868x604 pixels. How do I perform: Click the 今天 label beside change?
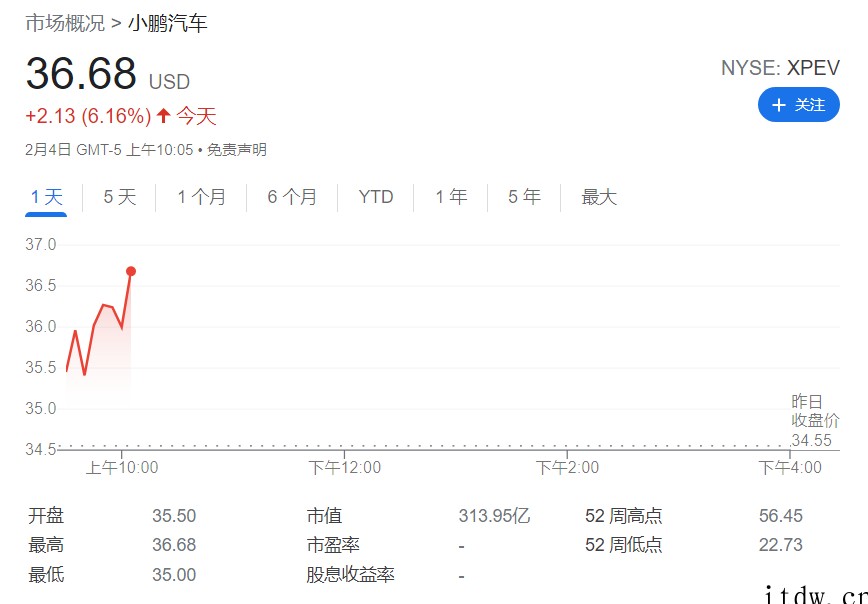click(x=197, y=116)
